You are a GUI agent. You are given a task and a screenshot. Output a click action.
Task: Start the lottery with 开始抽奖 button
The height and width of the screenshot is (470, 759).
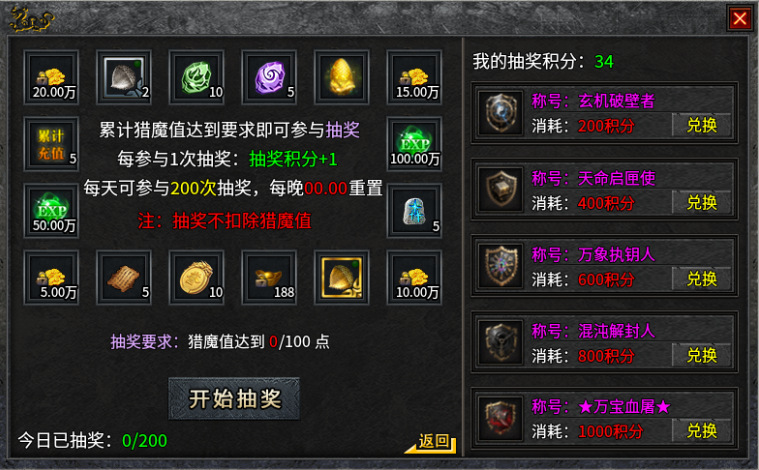234,399
